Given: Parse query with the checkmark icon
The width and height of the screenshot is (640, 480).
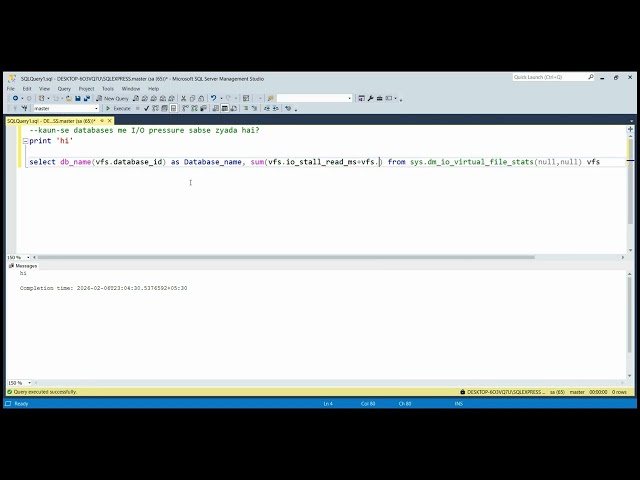Looking at the screenshot, I should pyautogui.click(x=146, y=109).
